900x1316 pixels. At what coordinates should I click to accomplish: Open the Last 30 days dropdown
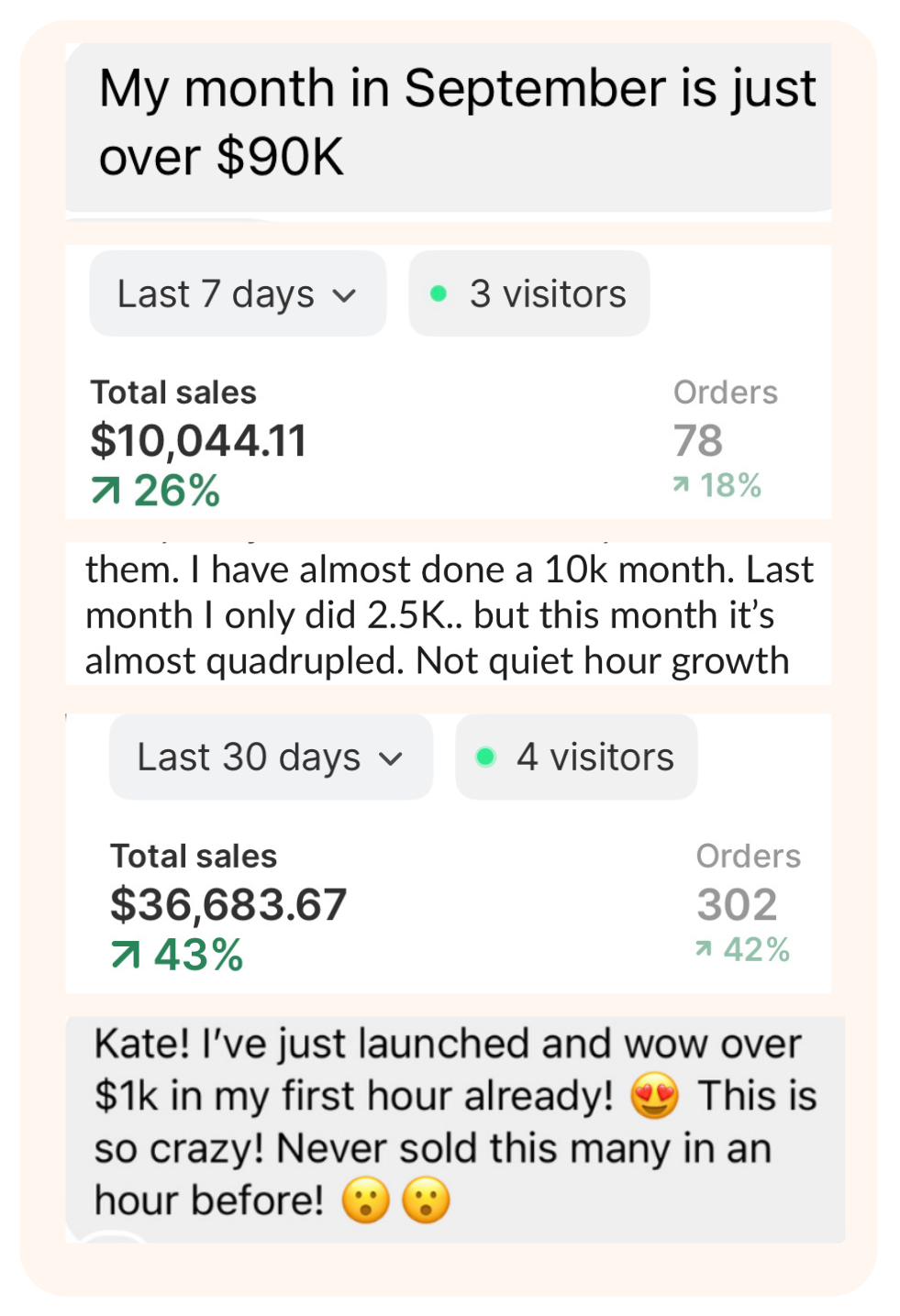click(x=270, y=758)
